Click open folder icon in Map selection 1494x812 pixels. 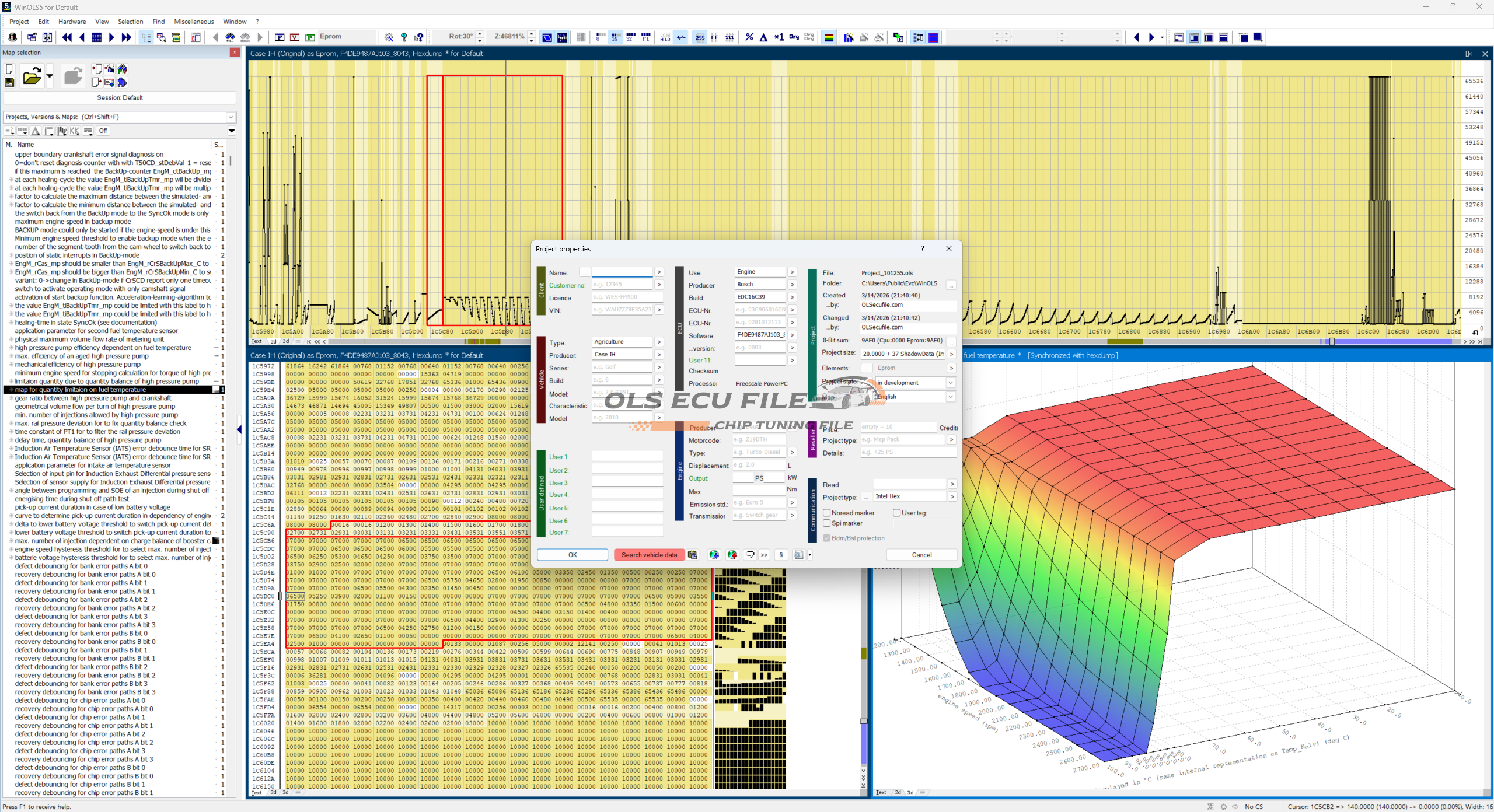32,76
